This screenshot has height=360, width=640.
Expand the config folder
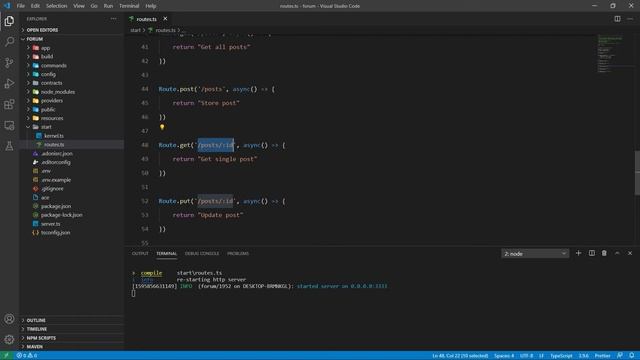48,74
